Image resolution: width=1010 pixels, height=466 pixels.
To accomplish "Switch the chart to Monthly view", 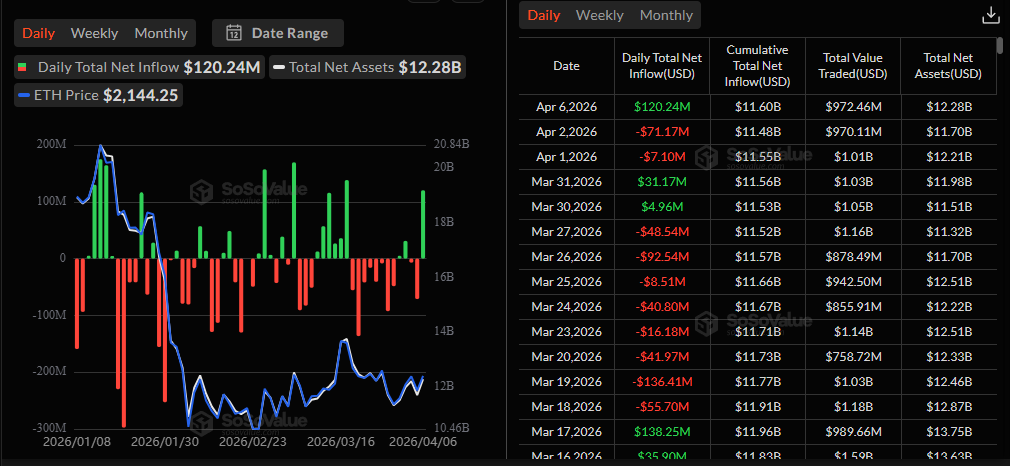I will pyautogui.click(x=161, y=33).
